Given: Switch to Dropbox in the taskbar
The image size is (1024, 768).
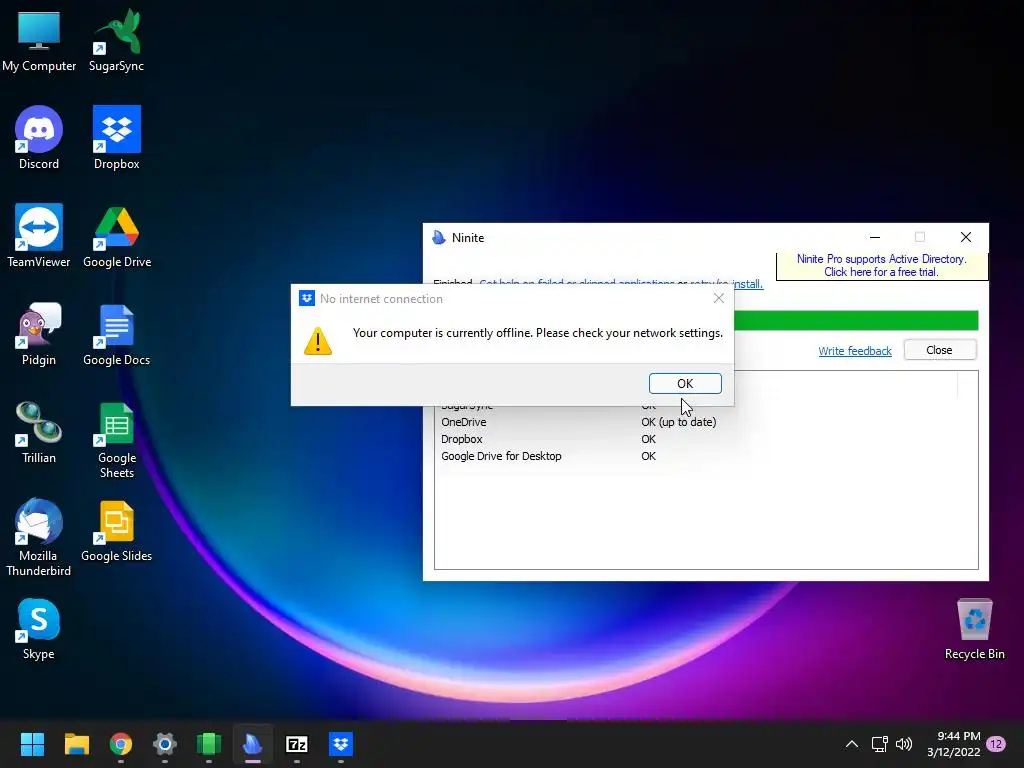Looking at the screenshot, I should point(341,744).
